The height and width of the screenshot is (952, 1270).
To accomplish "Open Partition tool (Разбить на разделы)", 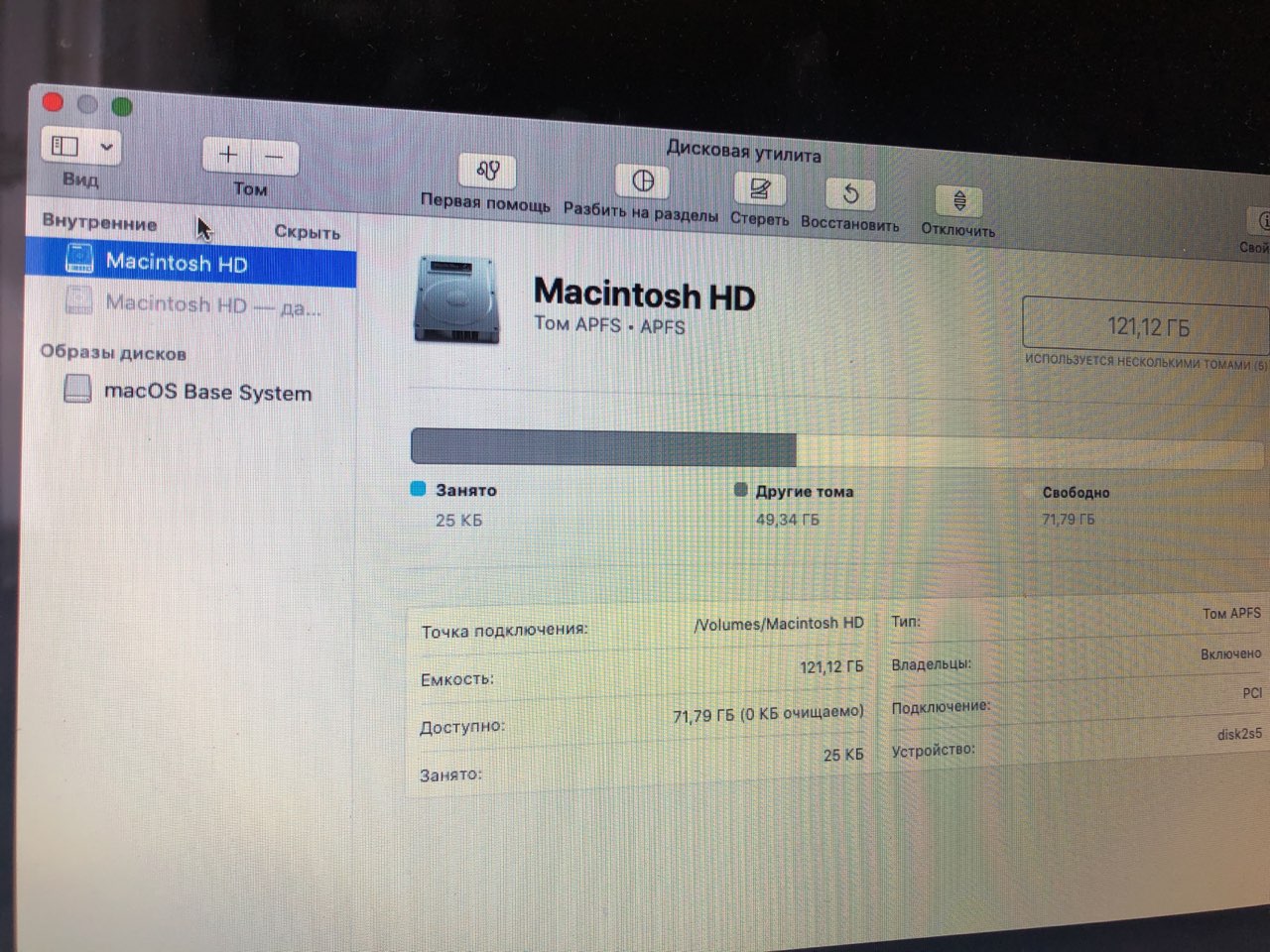I will click(643, 181).
